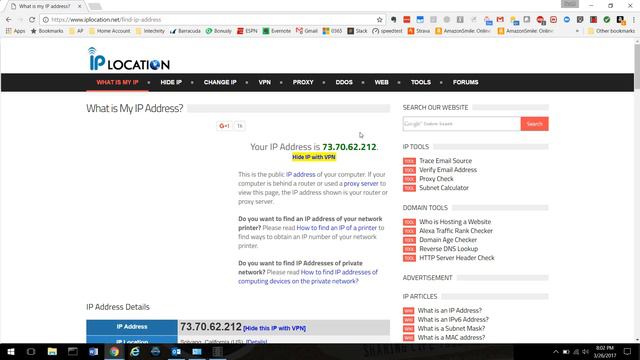Open the Bookmarks star folder

(x=47, y=31)
